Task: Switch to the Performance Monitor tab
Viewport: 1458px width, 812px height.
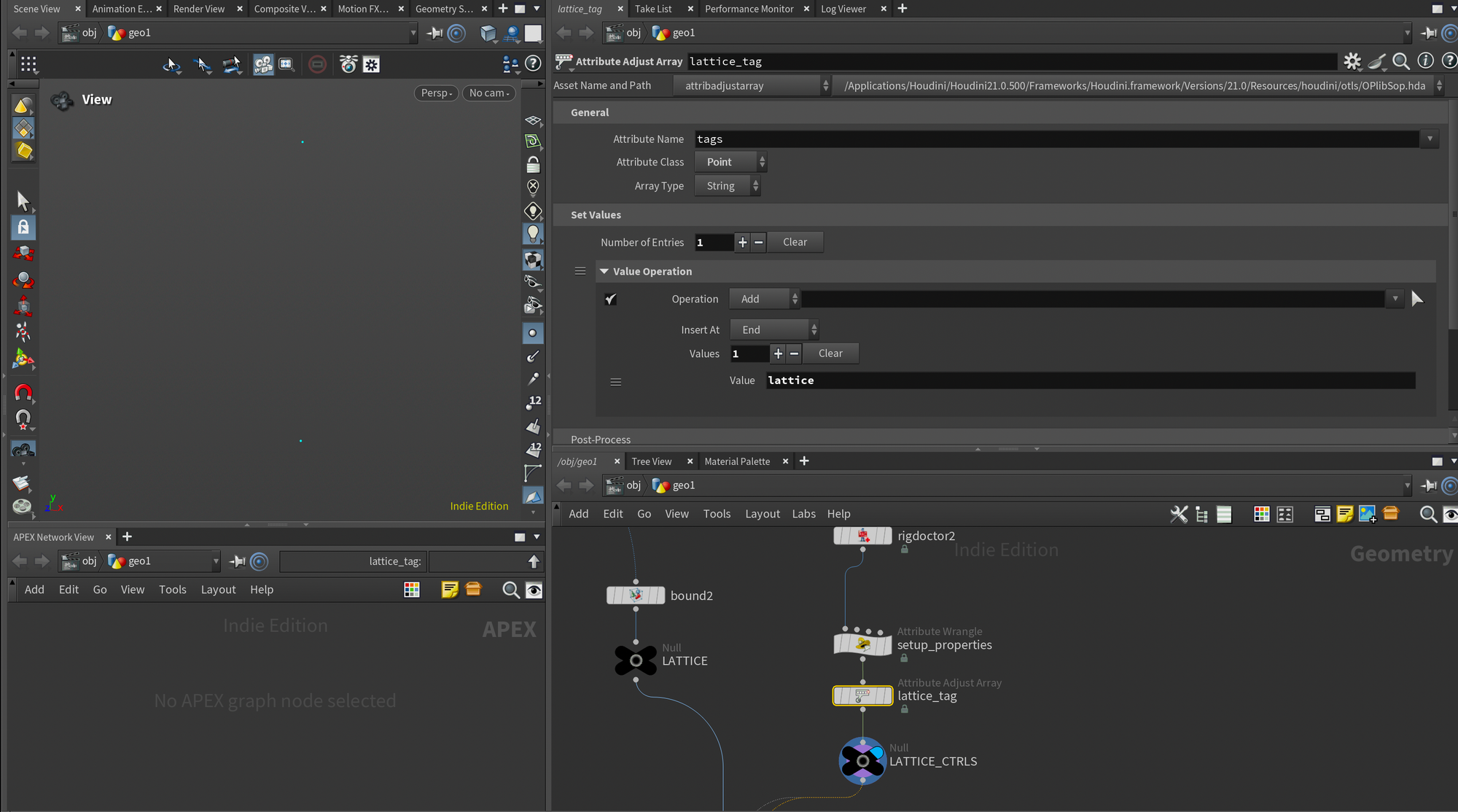Action: (749, 9)
